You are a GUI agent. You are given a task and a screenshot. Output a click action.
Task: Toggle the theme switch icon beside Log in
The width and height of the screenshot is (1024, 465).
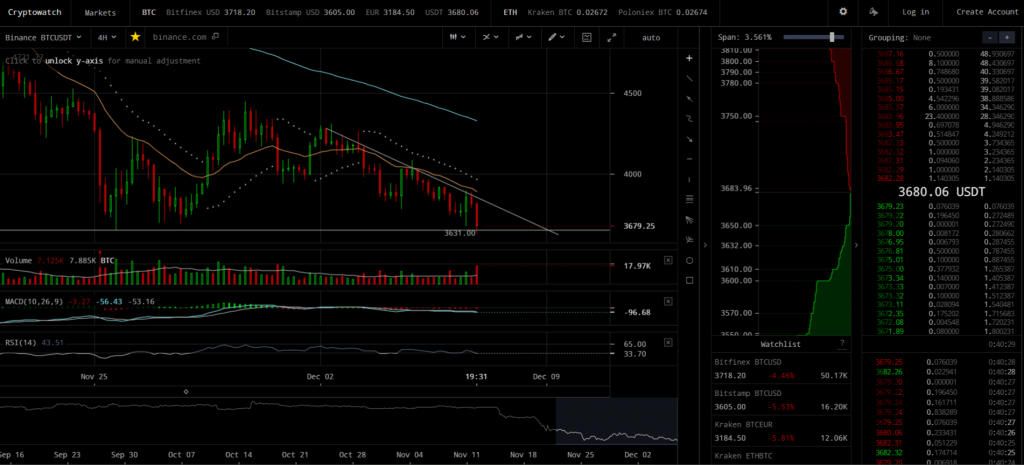[874, 12]
